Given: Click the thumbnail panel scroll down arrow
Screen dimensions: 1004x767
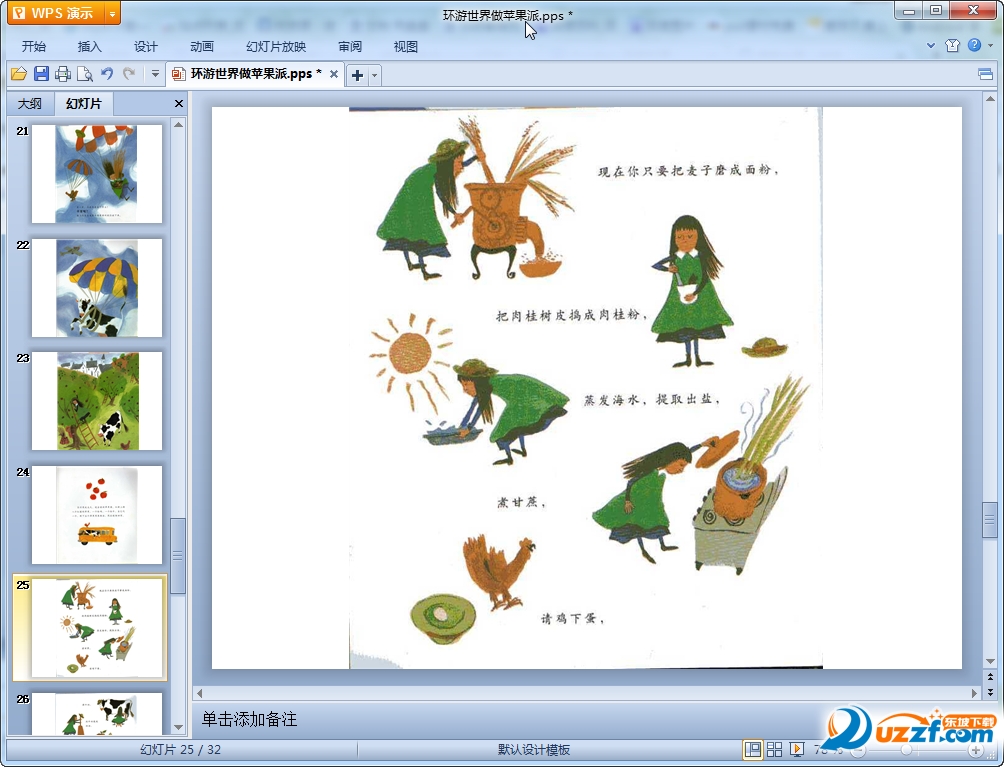Looking at the screenshot, I should coord(179,727).
